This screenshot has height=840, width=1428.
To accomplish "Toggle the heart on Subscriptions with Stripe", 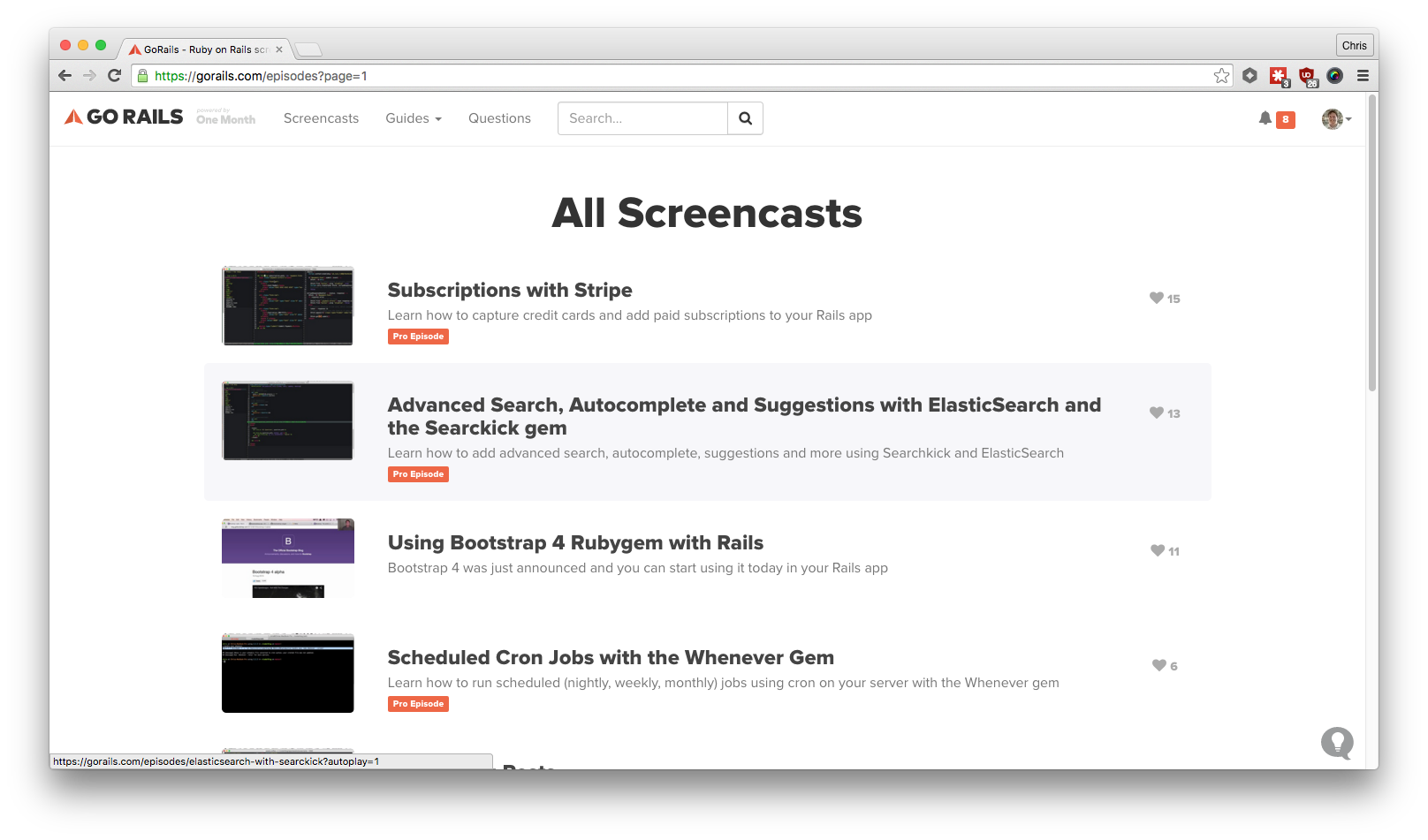I will (x=1157, y=298).
